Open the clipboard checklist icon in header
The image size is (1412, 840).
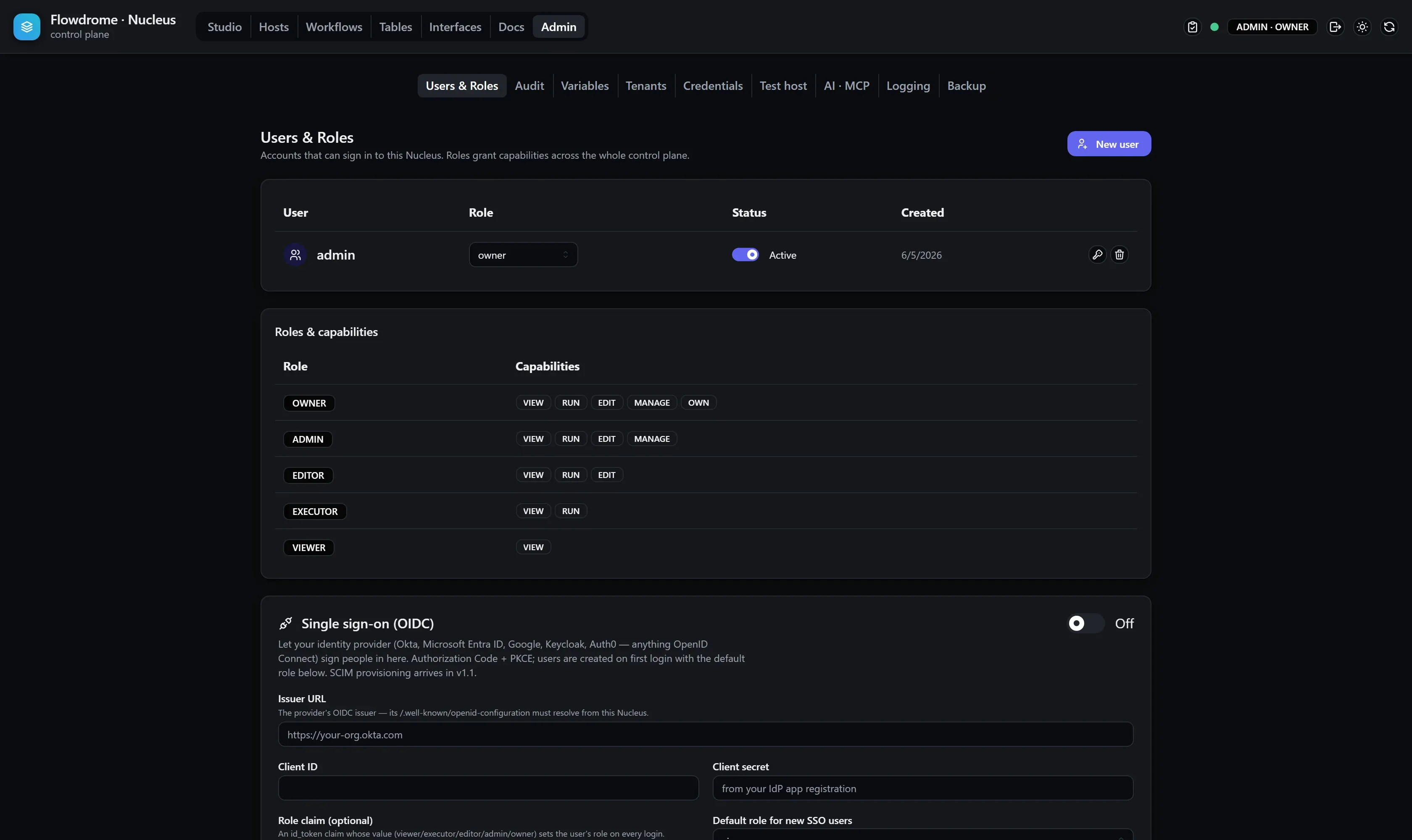coord(1192,26)
